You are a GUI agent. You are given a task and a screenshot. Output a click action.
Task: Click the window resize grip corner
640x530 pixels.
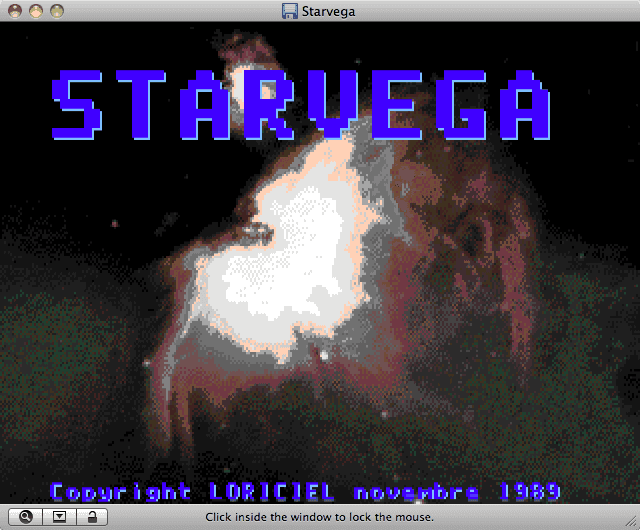click(x=633, y=523)
